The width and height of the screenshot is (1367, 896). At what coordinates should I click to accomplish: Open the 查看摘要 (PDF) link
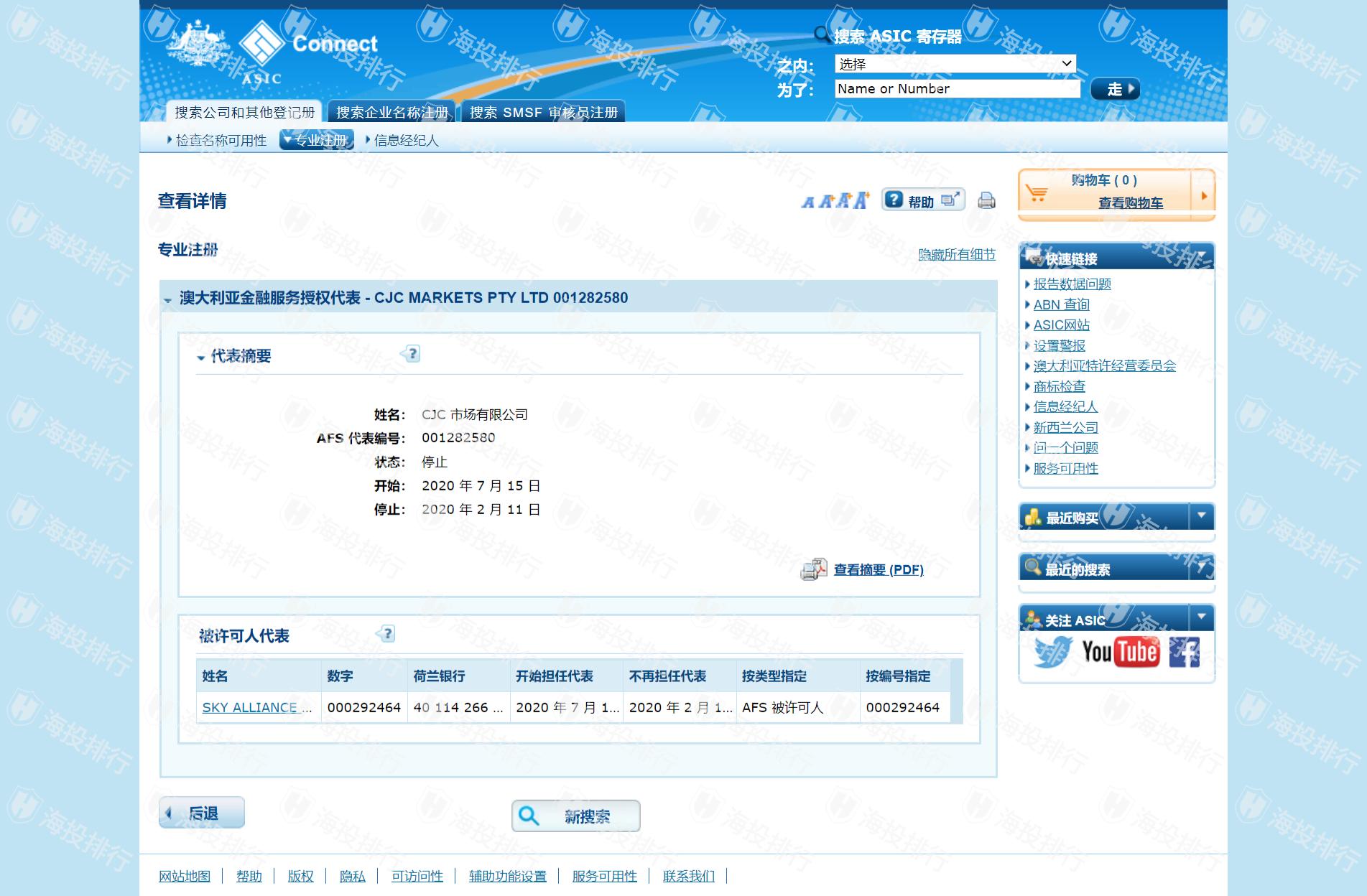point(878,569)
